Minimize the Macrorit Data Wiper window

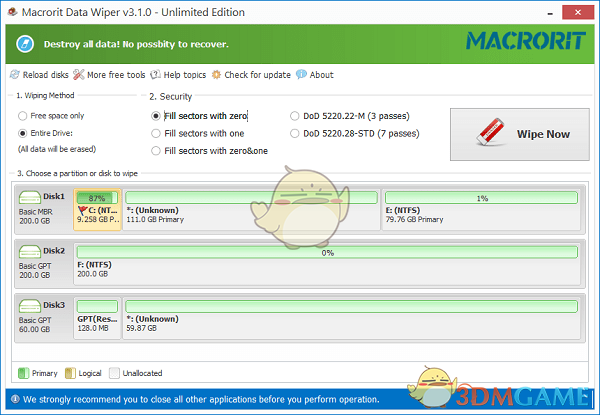tap(550, 13)
